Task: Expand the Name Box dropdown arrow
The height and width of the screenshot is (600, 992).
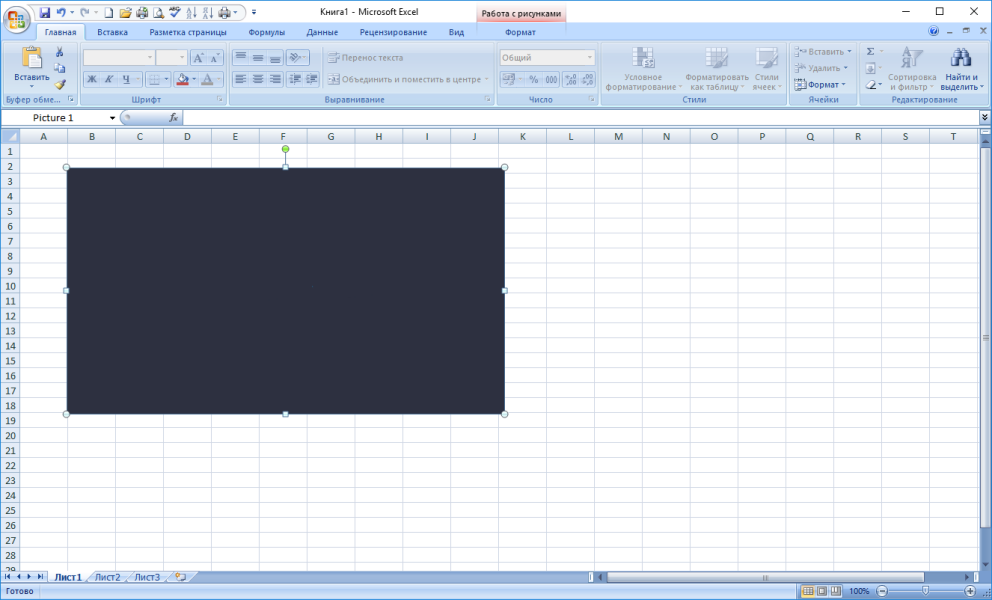Action: pyautogui.click(x=112, y=118)
